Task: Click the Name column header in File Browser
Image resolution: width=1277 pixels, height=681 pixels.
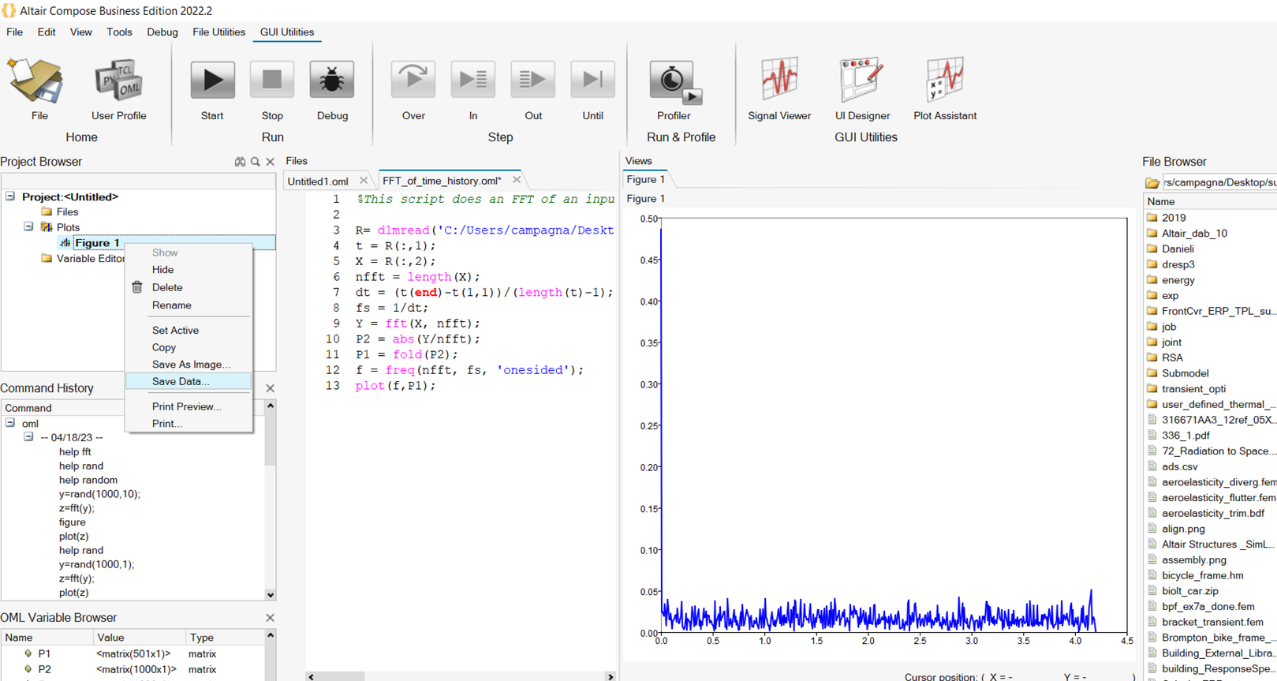Action: pos(1210,201)
